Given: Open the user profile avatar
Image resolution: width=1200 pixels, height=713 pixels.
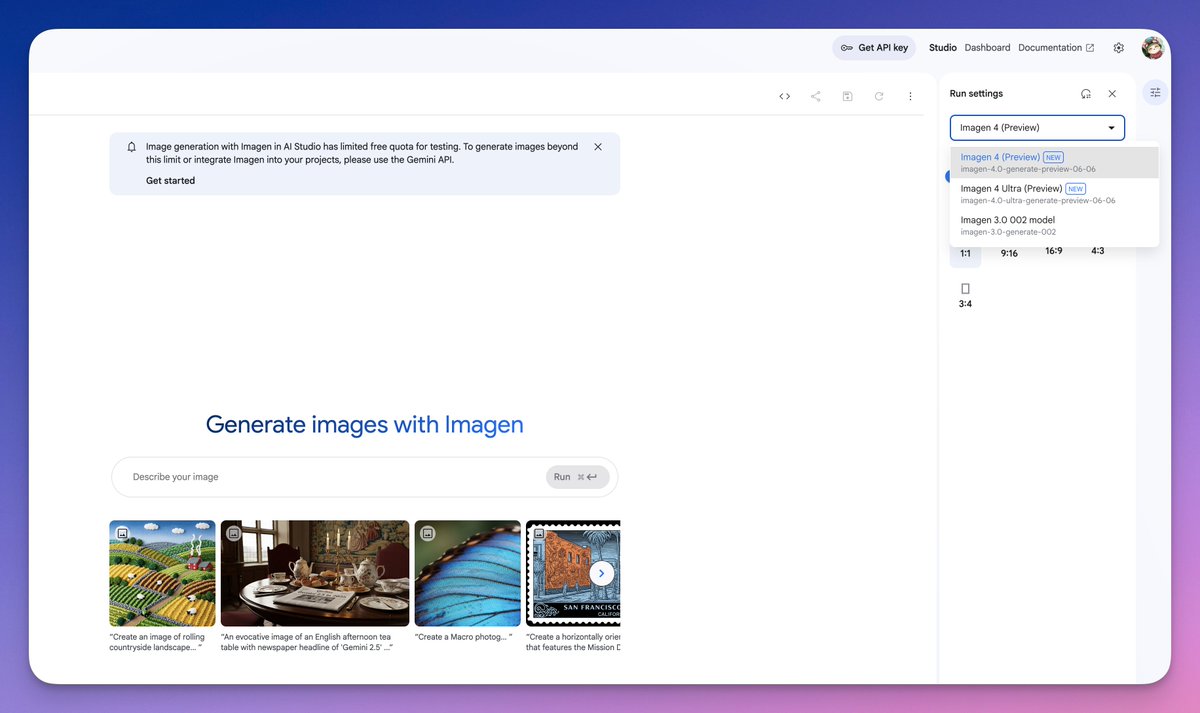Looking at the screenshot, I should pyautogui.click(x=1153, y=47).
